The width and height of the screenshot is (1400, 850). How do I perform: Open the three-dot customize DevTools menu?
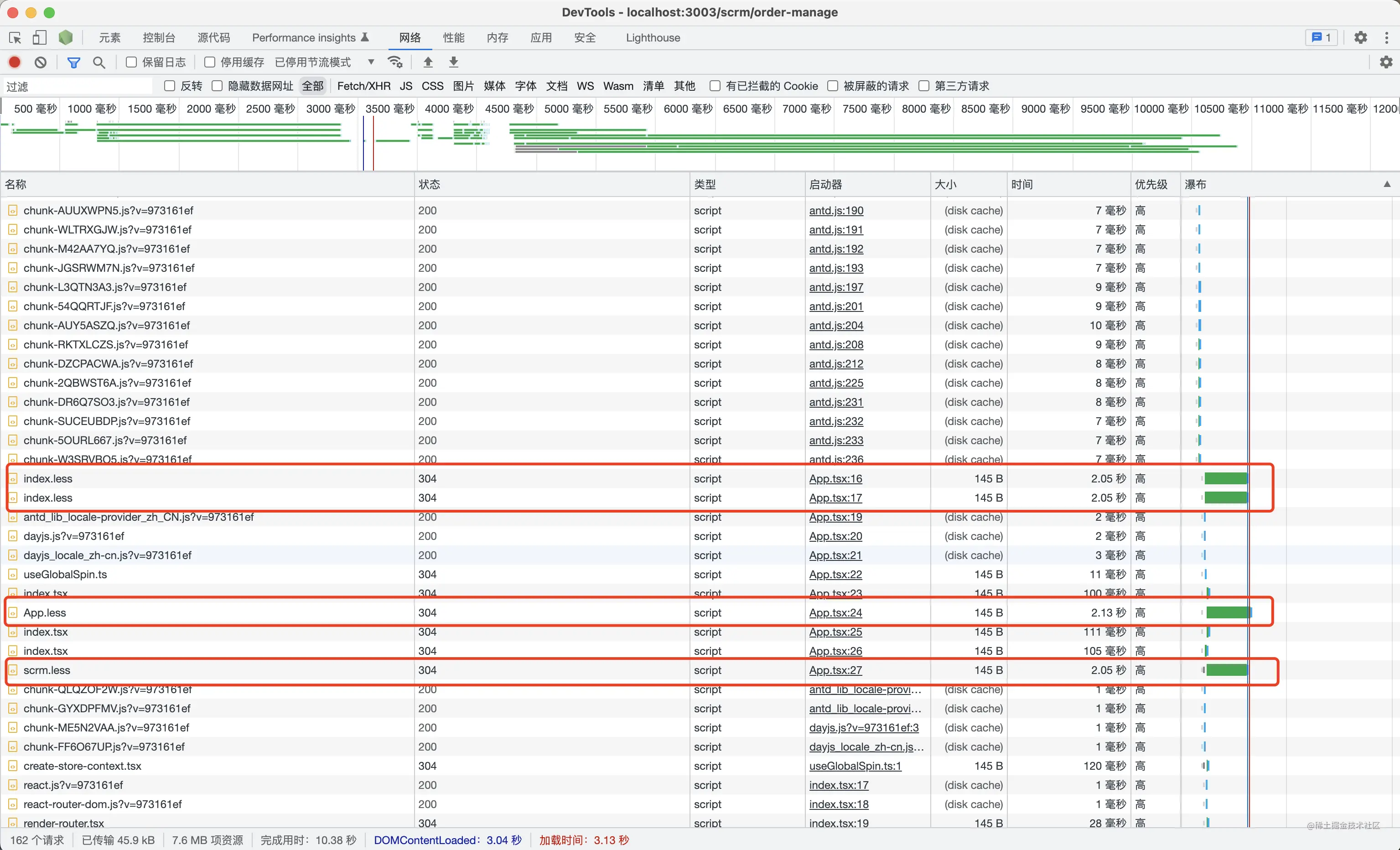click(1386, 37)
